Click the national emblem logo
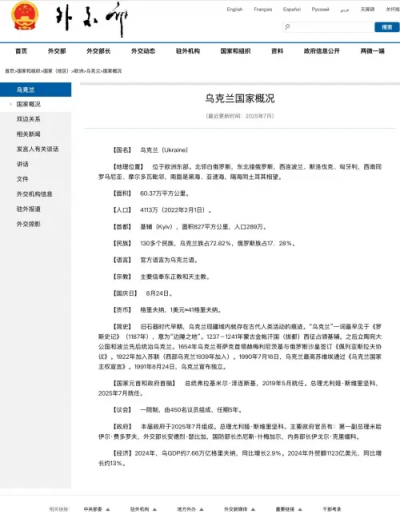400x518 pixels. click(x=25, y=15)
